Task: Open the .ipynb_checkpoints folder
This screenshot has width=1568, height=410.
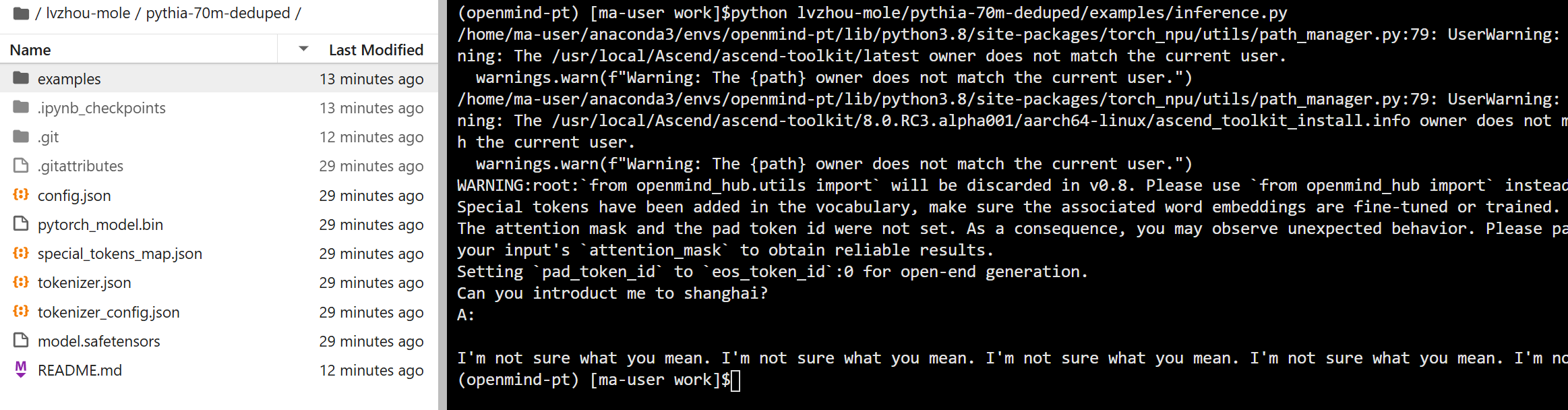Action: (102, 107)
